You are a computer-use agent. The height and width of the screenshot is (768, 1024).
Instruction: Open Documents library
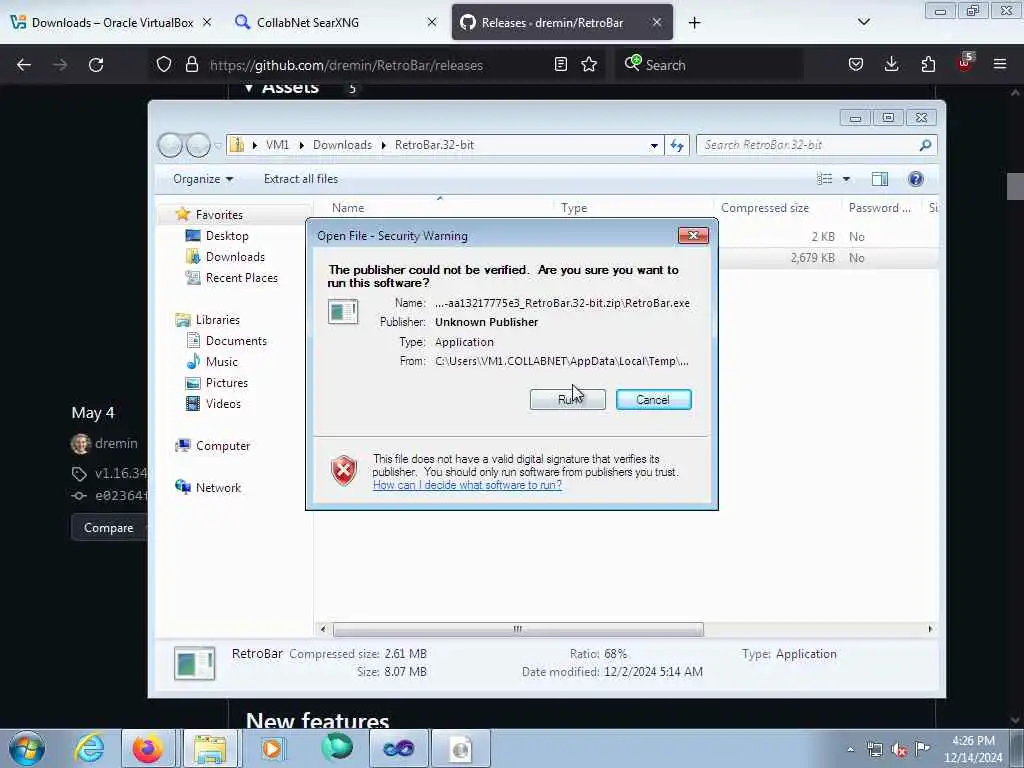[236, 341]
